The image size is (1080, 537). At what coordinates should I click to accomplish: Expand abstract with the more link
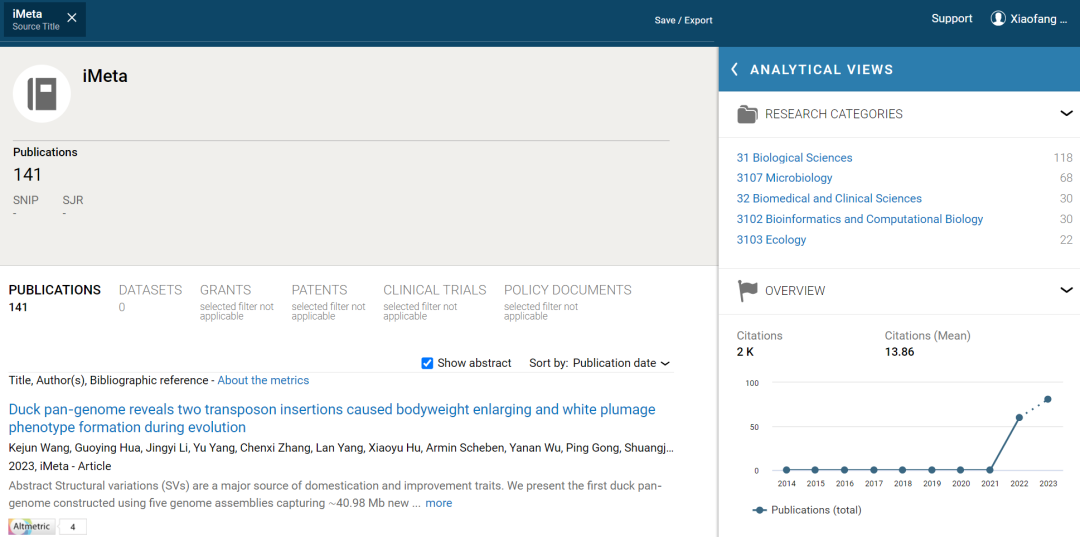click(x=439, y=503)
